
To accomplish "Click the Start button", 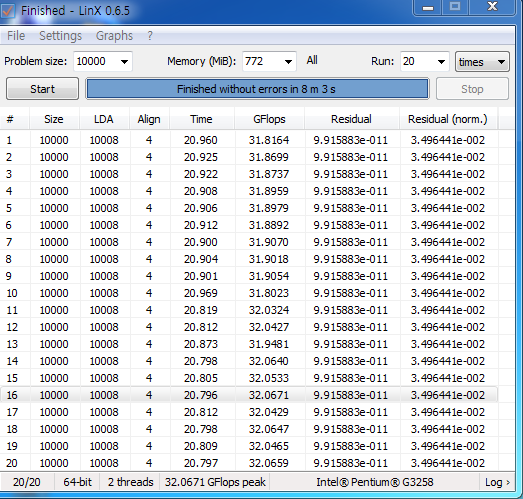I will [42, 89].
